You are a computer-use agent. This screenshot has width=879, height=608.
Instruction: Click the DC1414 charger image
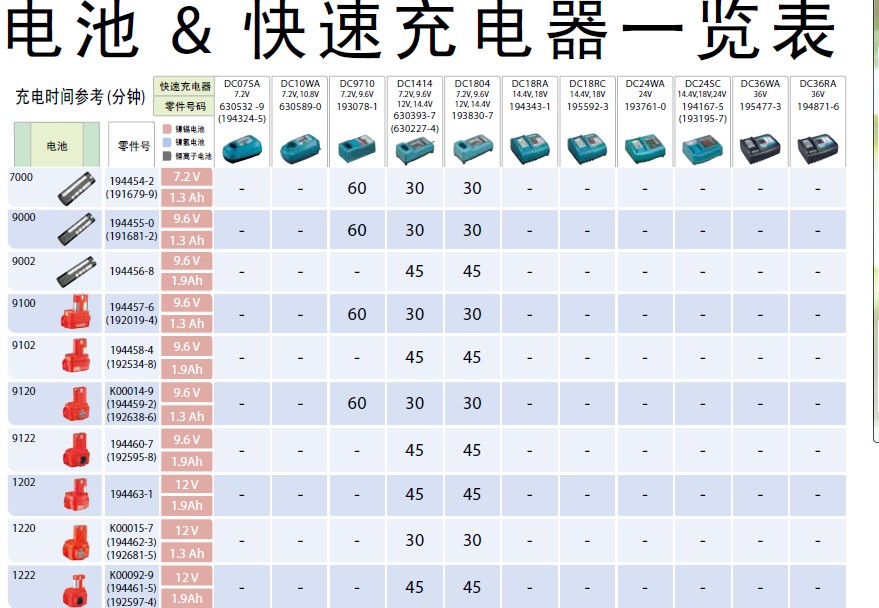coord(415,151)
